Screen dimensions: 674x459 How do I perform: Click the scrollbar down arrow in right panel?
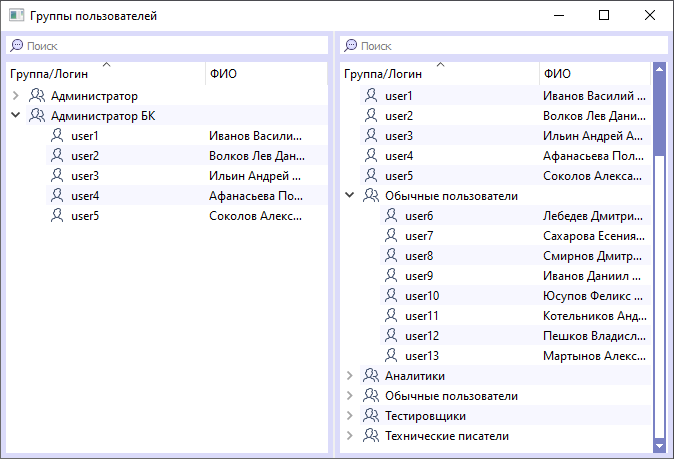click(x=659, y=443)
